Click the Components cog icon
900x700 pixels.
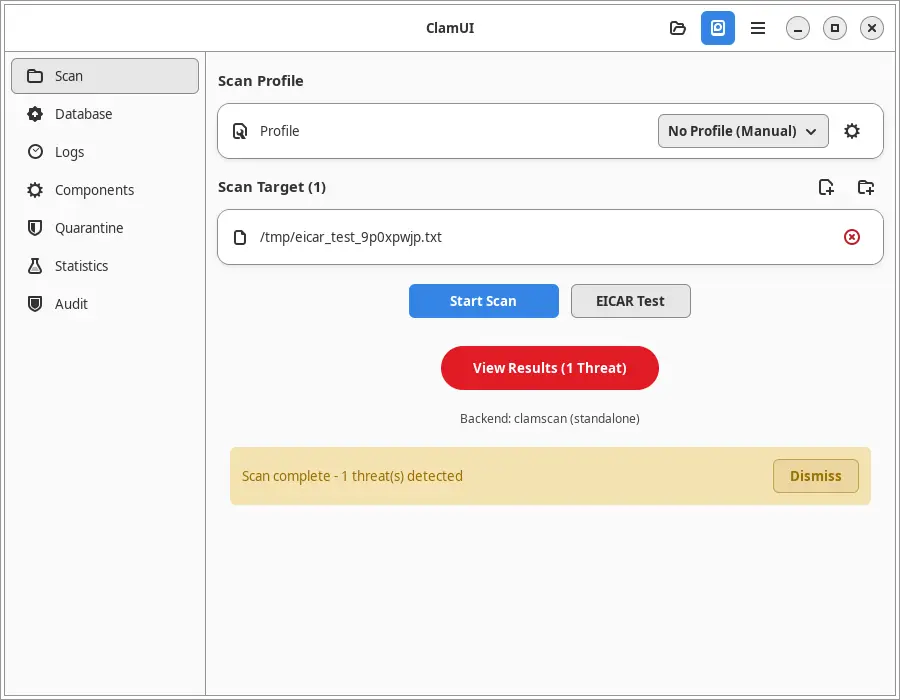[x=35, y=190]
